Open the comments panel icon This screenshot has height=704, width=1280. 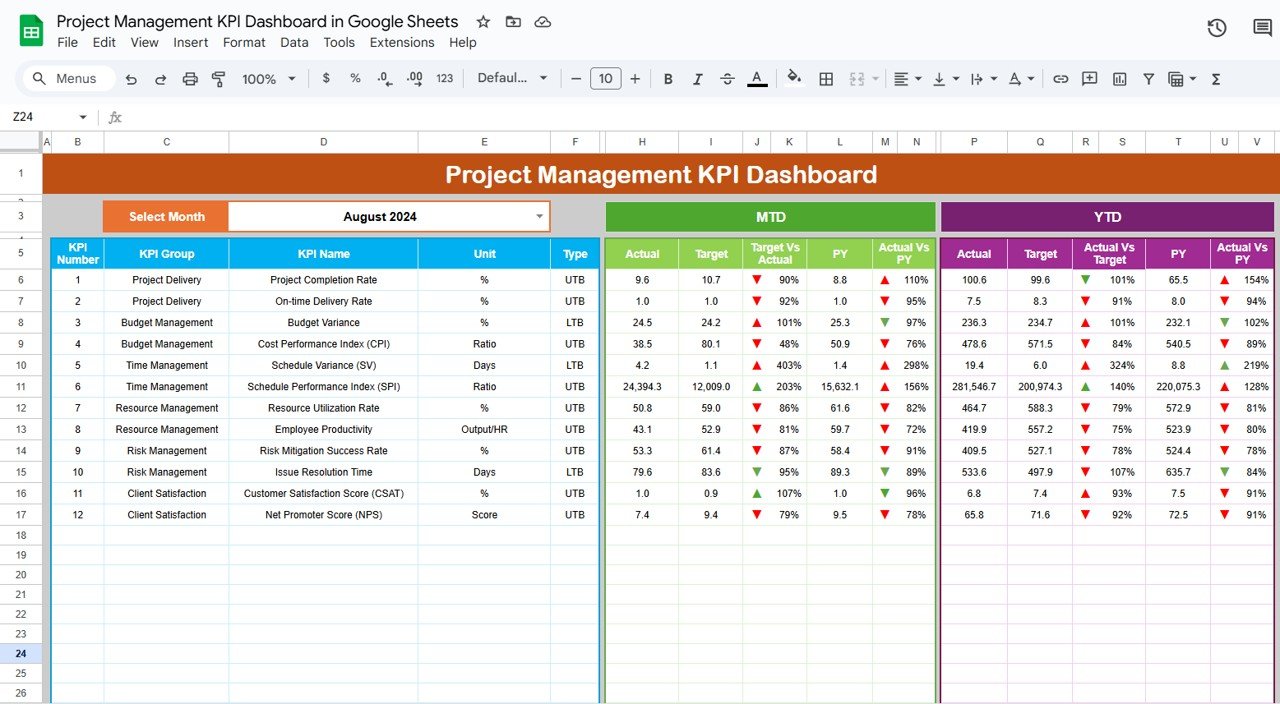1263,28
